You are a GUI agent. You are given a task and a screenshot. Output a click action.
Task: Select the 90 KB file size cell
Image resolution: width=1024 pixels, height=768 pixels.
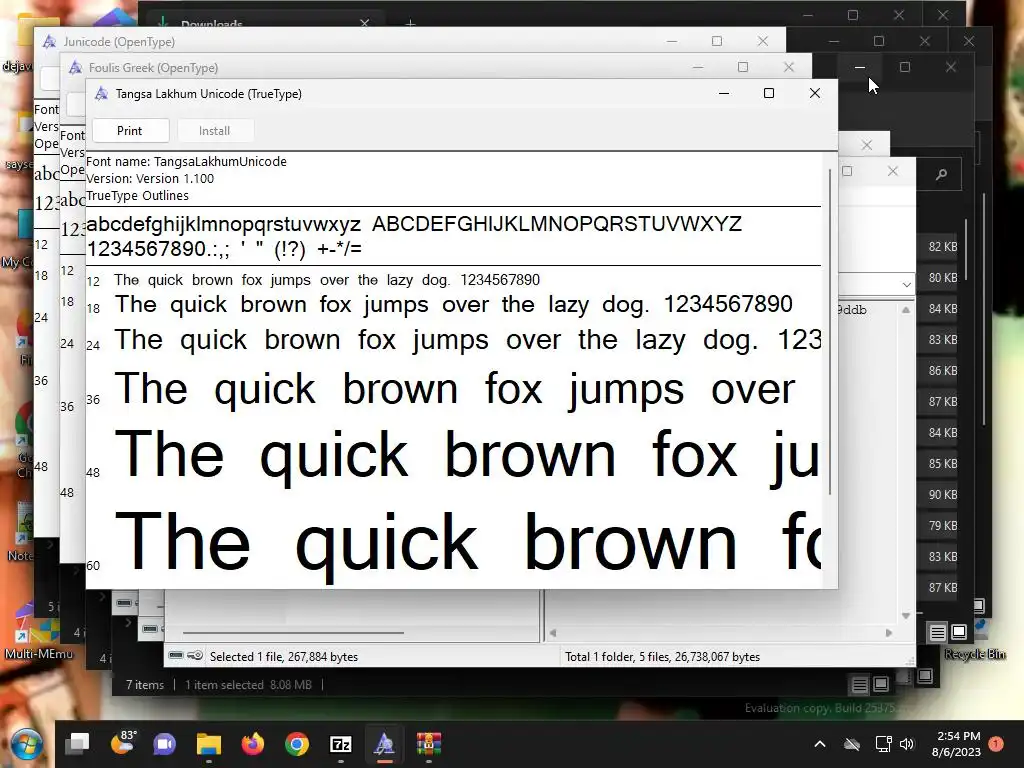pyautogui.click(x=943, y=495)
